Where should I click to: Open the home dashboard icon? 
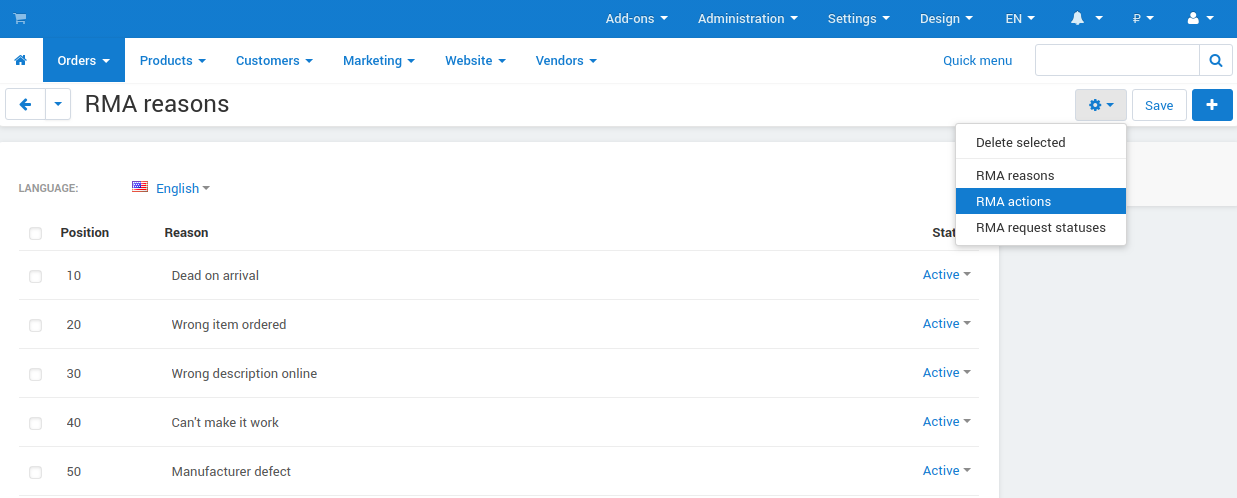click(20, 60)
